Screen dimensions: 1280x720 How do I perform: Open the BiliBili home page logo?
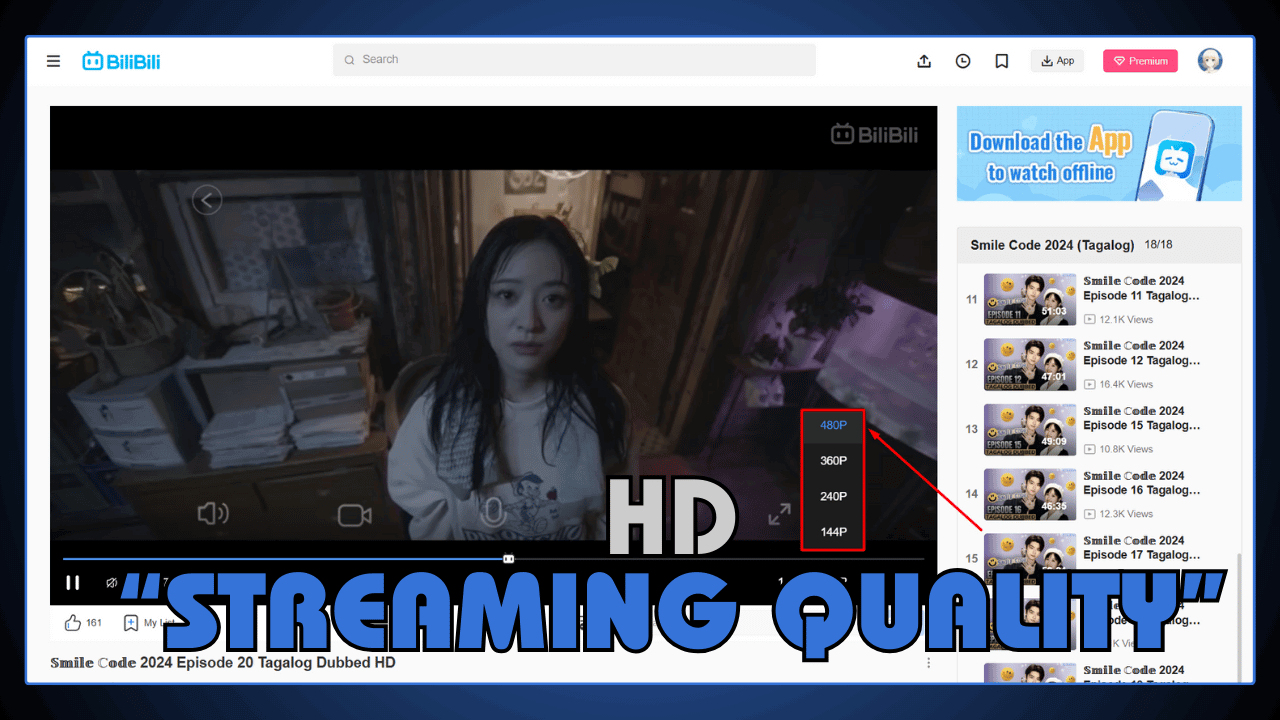pyautogui.click(x=120, y=60)
